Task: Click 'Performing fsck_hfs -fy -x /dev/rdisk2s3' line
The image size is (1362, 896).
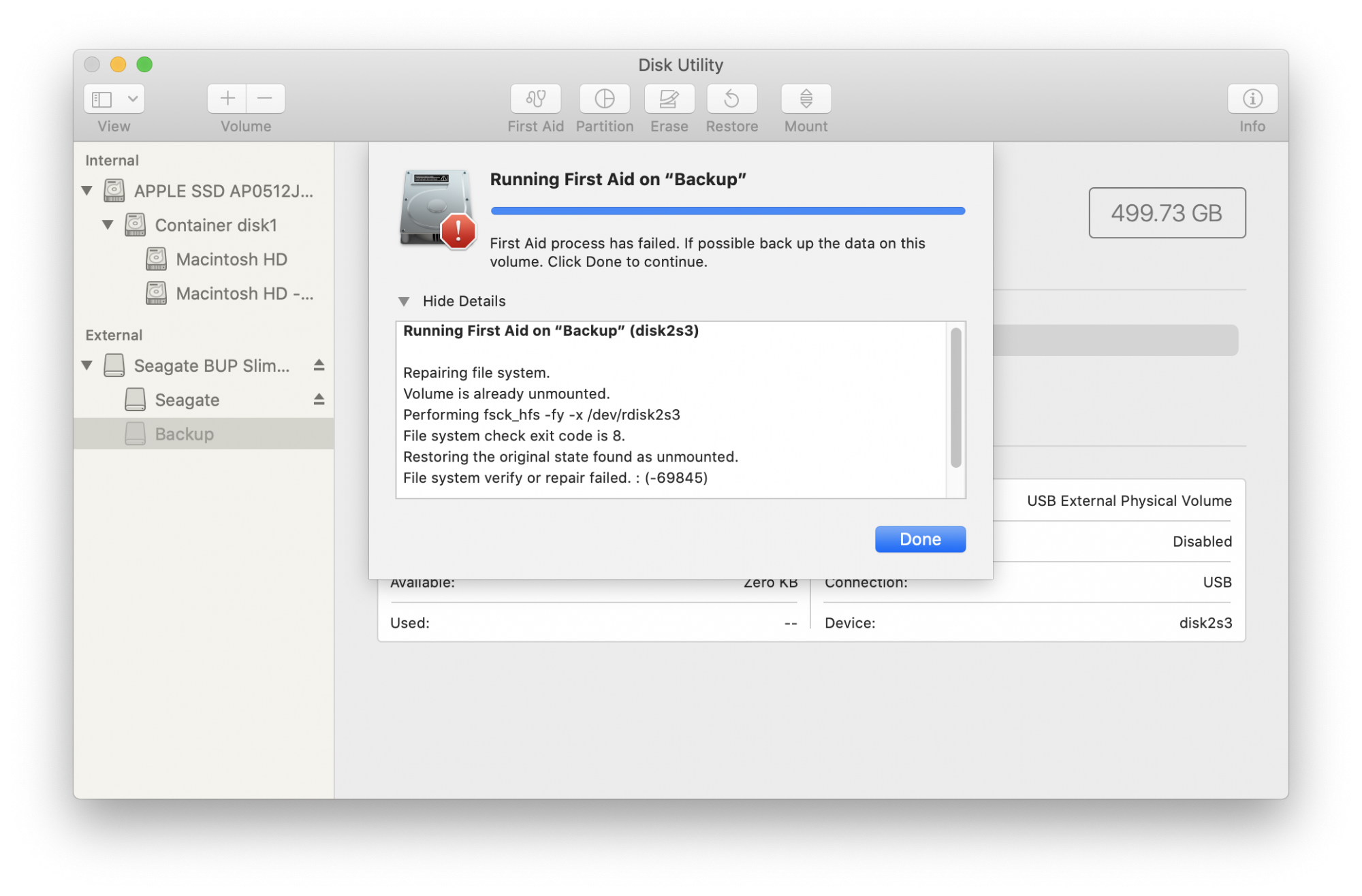Action: [541, 415]
